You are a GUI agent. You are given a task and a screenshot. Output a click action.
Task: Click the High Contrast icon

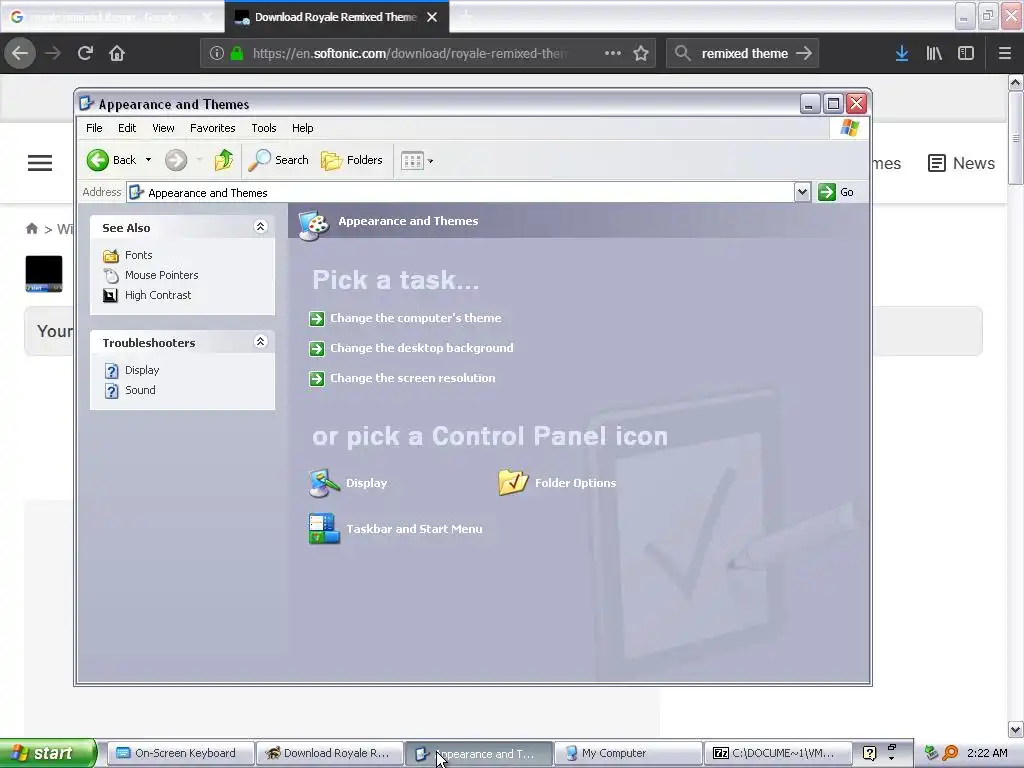point(111,295)
